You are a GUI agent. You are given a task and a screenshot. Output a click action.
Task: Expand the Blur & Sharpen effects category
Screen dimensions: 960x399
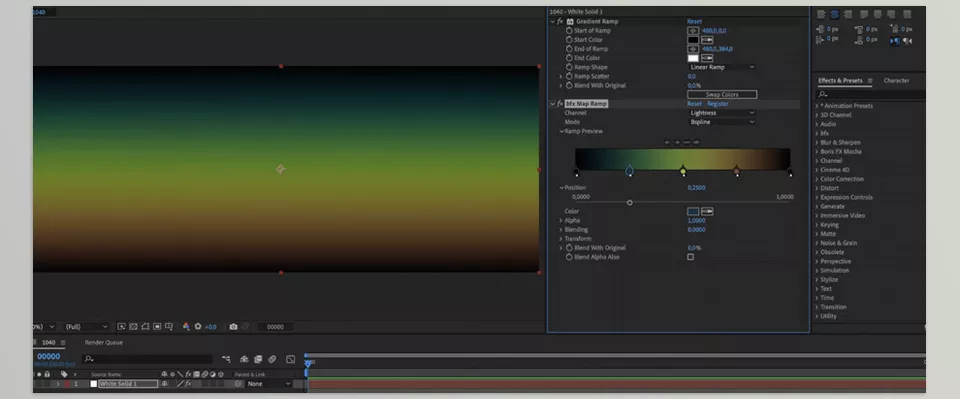(x=817, y=143)
